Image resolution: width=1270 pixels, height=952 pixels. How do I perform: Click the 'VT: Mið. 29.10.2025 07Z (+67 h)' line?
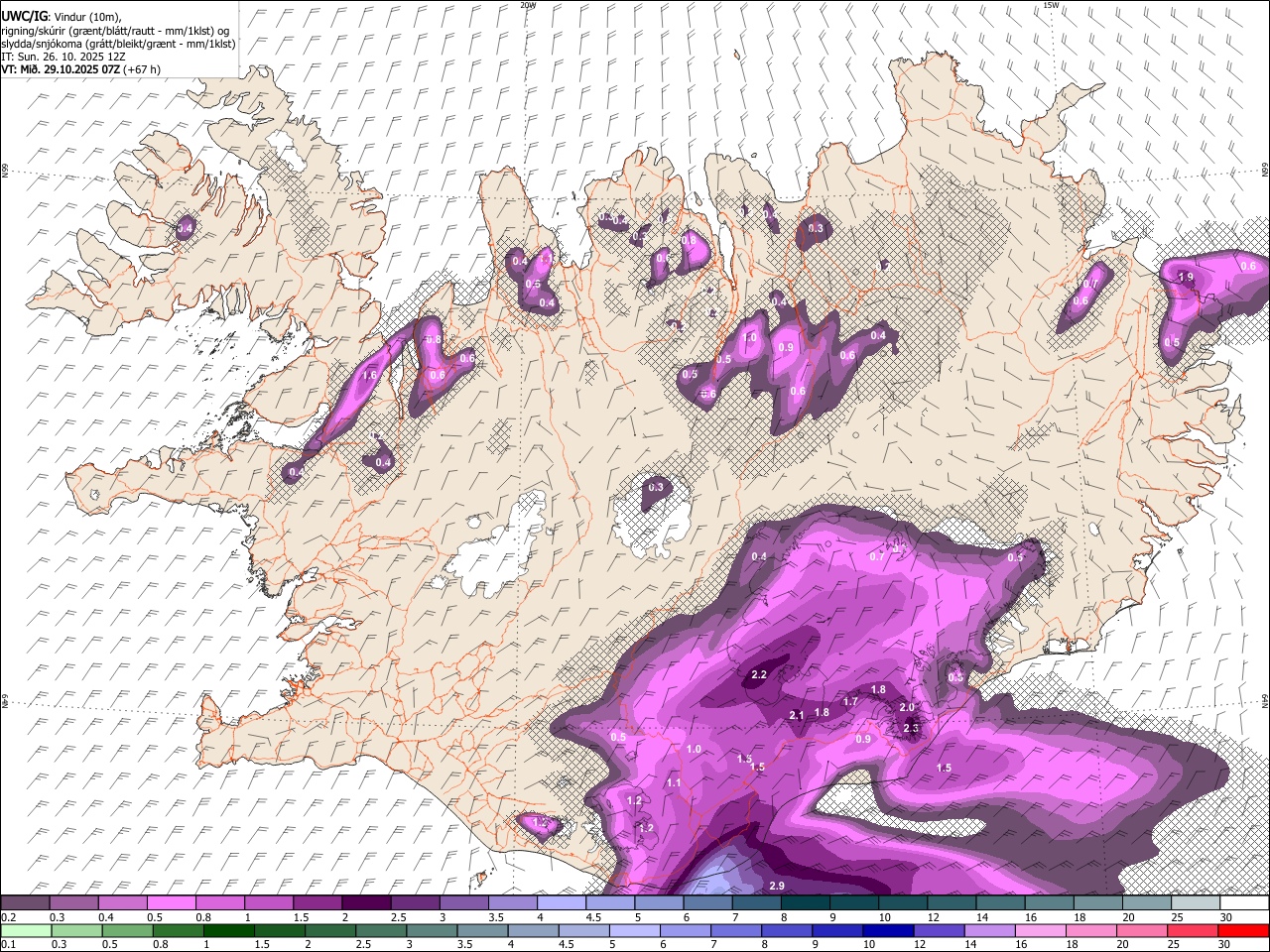point(80,69)
